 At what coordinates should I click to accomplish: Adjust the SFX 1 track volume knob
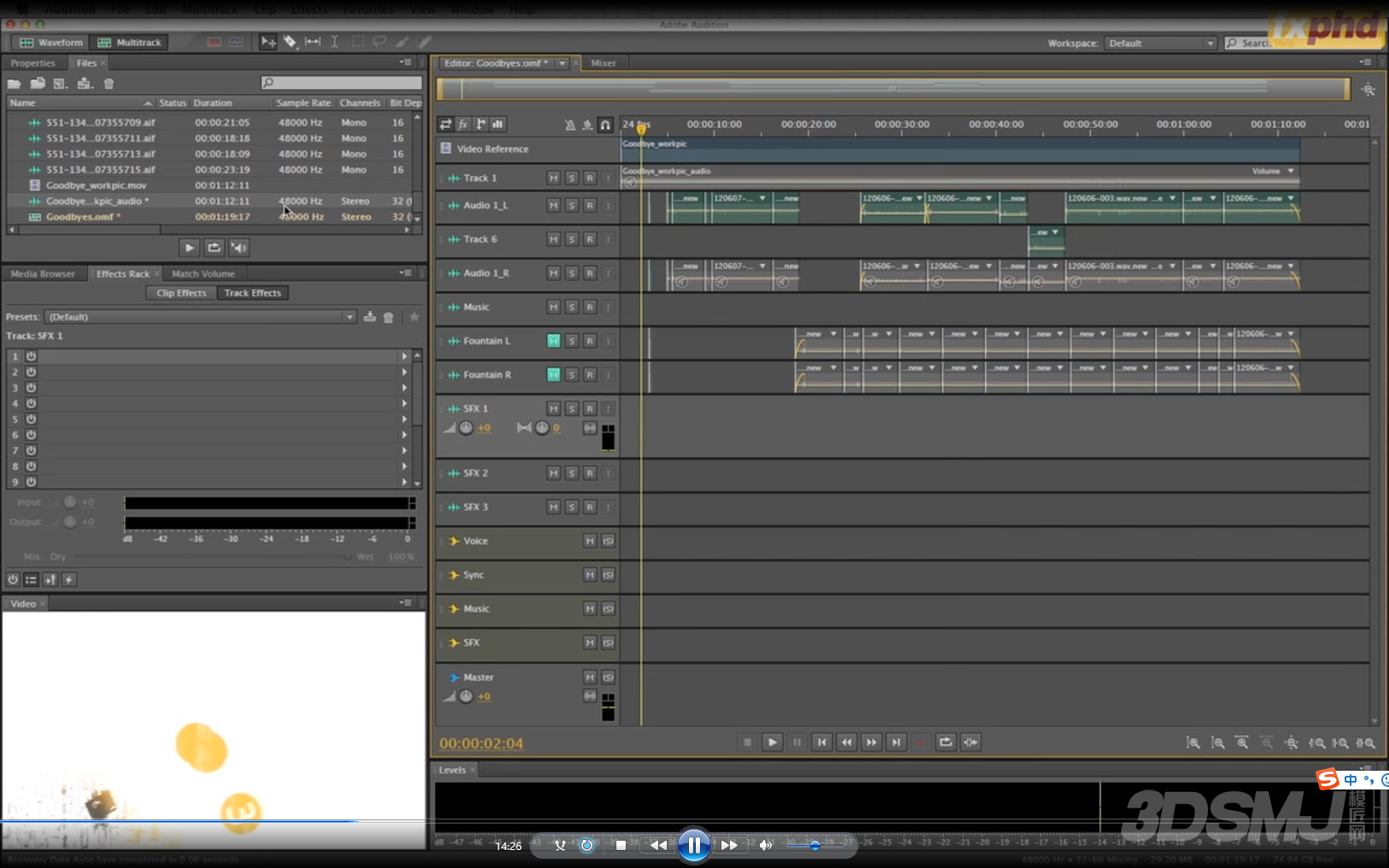pos(466,428)
